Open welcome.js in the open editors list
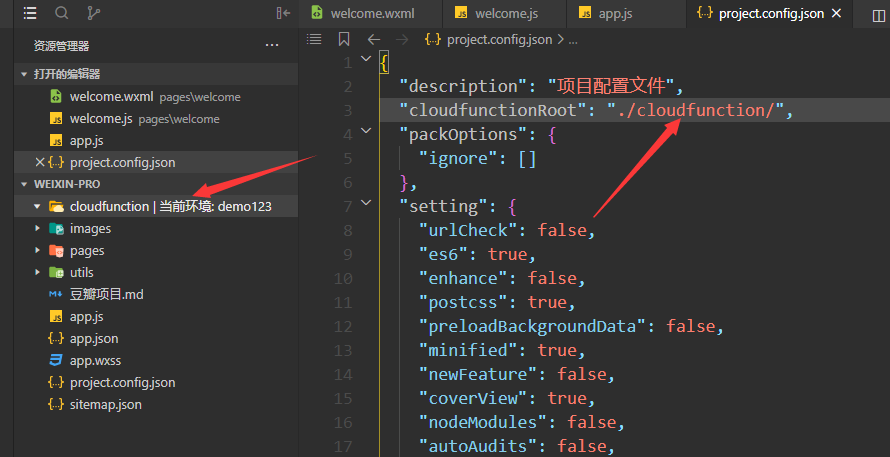This screenshot has width=890, height=457. coord(156,119)
